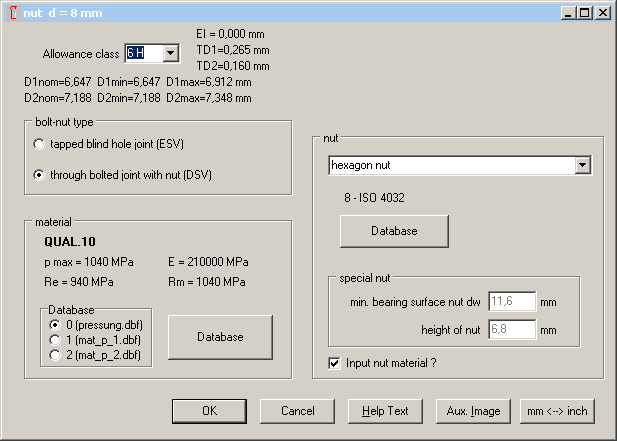Toggle the Input nut material checkbox
The width and height of the screenshot is (617, 441).
point(335,362)
